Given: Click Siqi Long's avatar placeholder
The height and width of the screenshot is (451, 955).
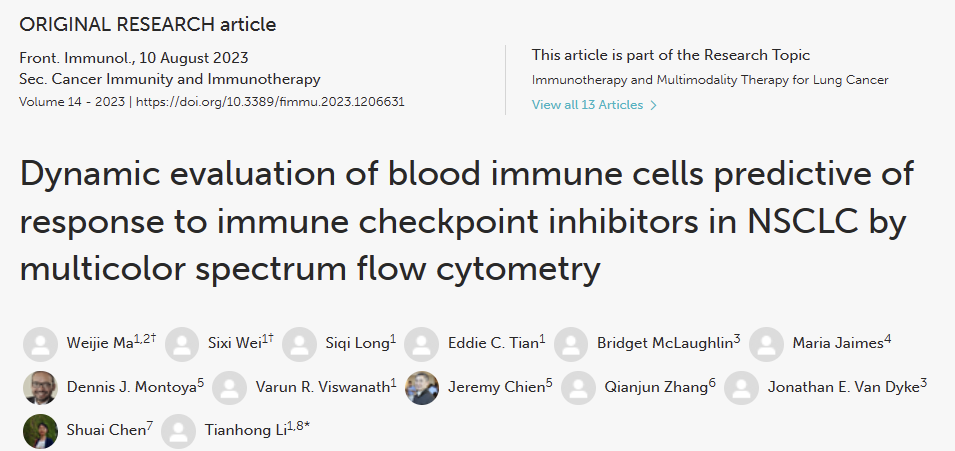Looking at the screenshot, I should click(299, 345).
